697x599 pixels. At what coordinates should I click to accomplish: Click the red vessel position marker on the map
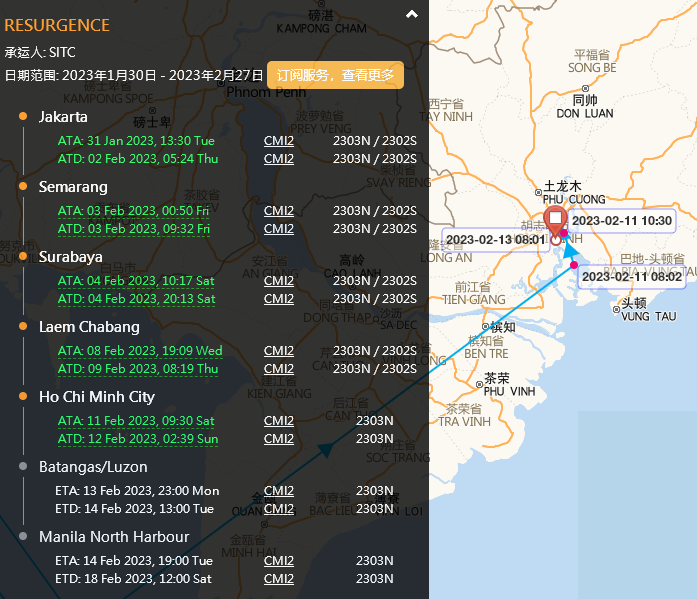point(555,219)
